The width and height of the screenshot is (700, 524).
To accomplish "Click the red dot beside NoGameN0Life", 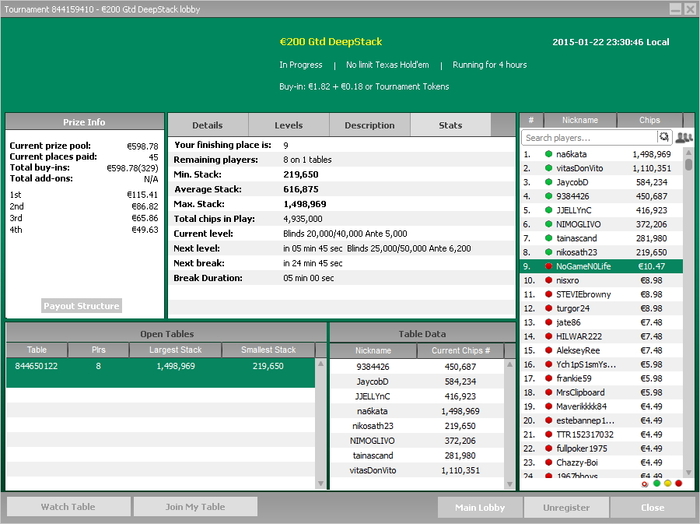I will [548, 267].
